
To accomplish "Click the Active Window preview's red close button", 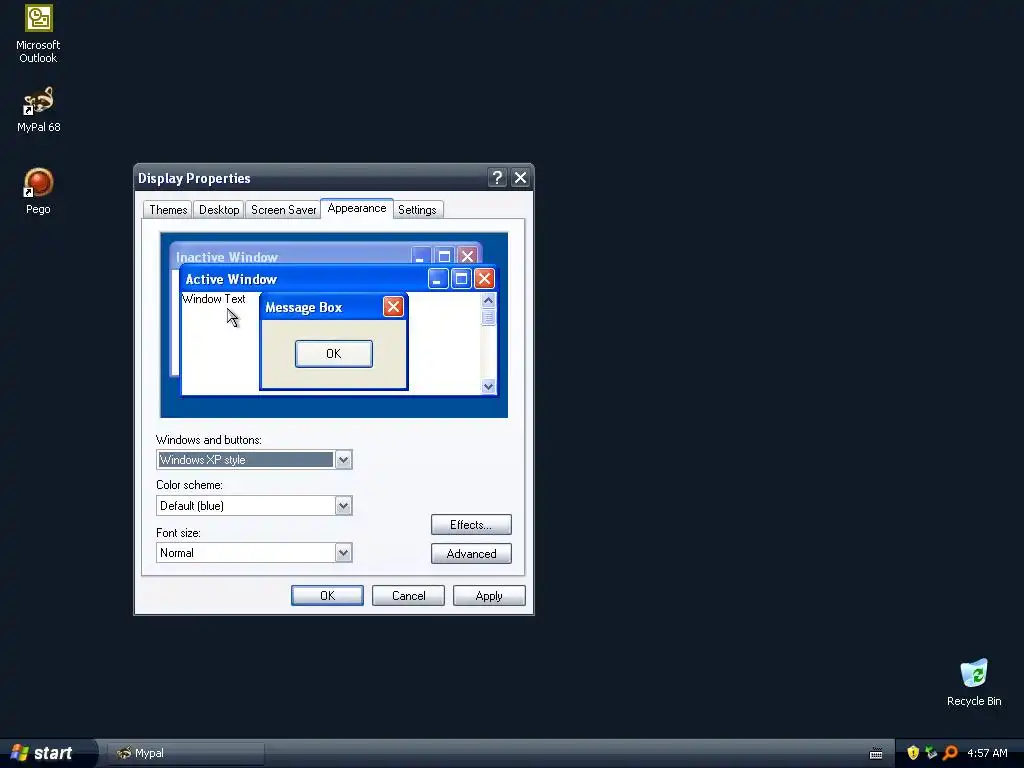I will (x=484, y=279).
